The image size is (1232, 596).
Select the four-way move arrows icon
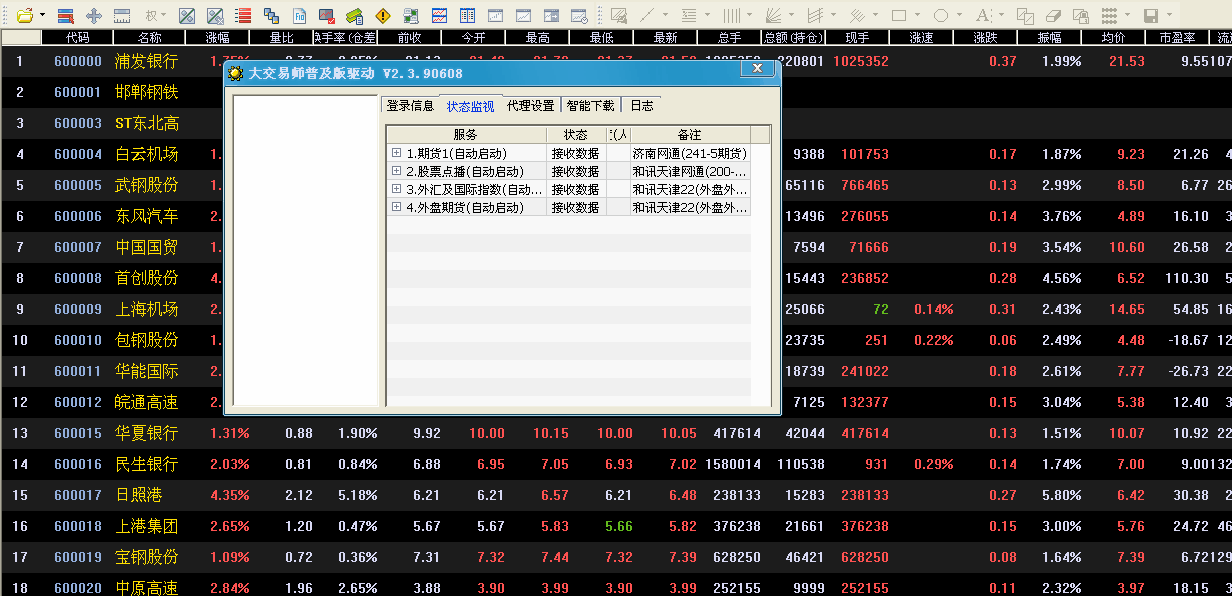94,16
